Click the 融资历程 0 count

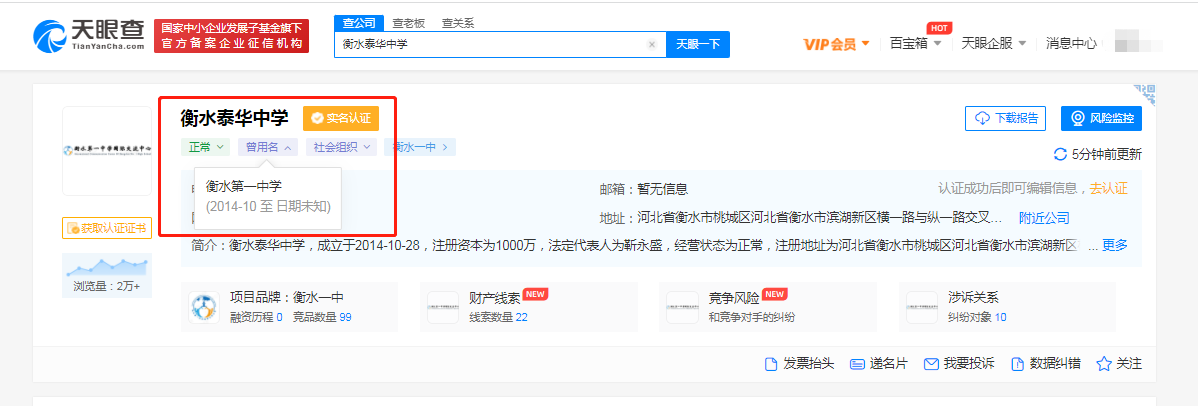(257, 317)
